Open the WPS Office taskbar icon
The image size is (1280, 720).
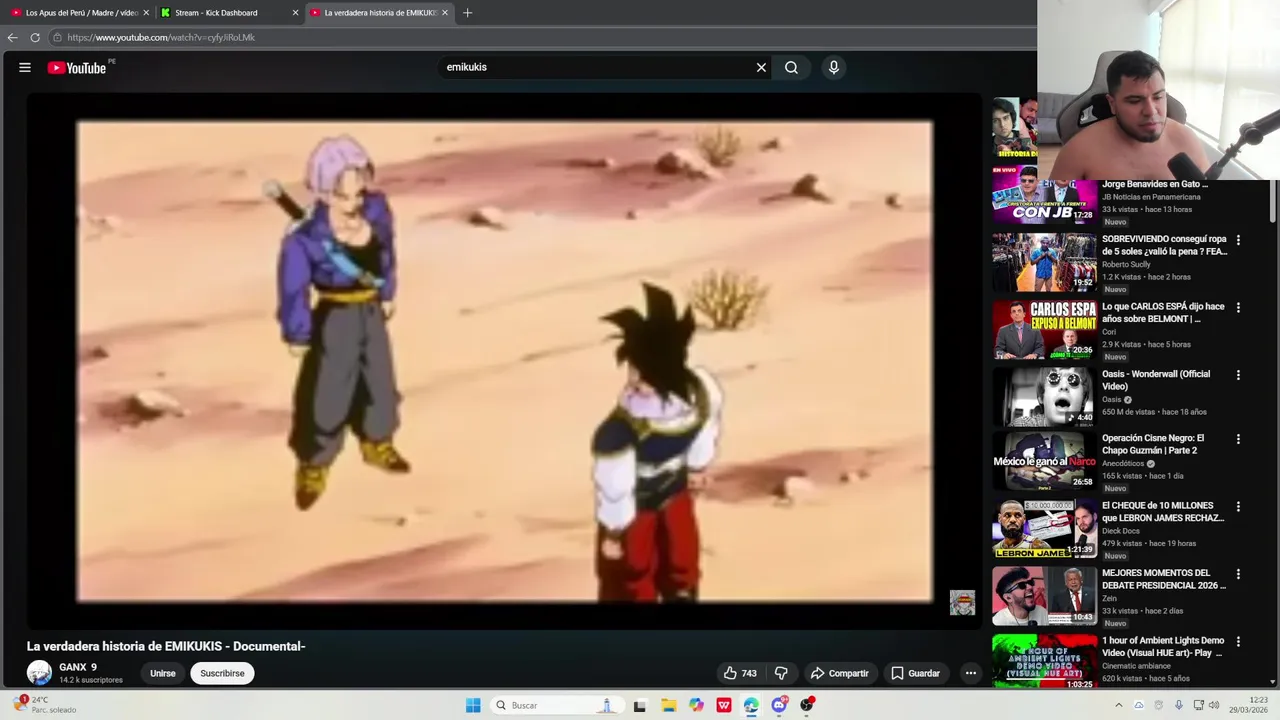pyautogui.click(x=724, y=705)
